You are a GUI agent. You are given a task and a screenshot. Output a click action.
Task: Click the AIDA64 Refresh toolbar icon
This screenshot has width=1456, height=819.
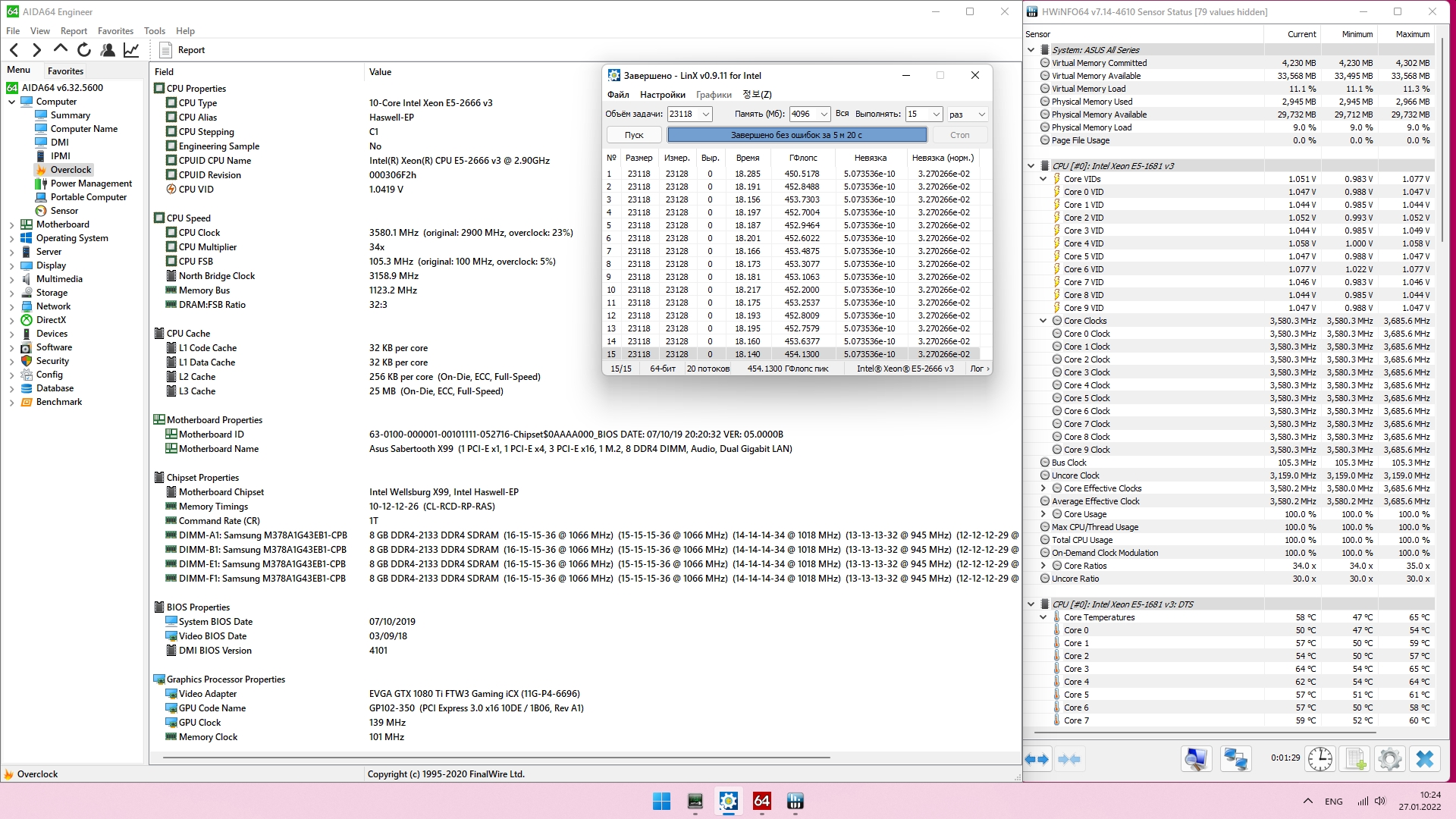84,50
